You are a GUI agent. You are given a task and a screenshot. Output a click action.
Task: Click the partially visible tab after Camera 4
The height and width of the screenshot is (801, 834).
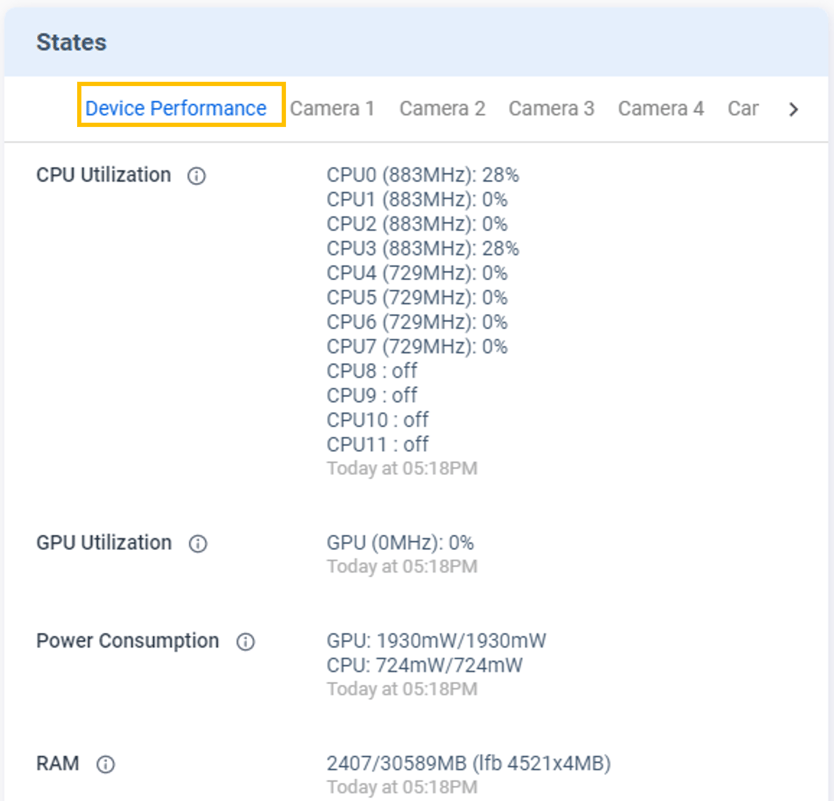(x=742, y=108)
